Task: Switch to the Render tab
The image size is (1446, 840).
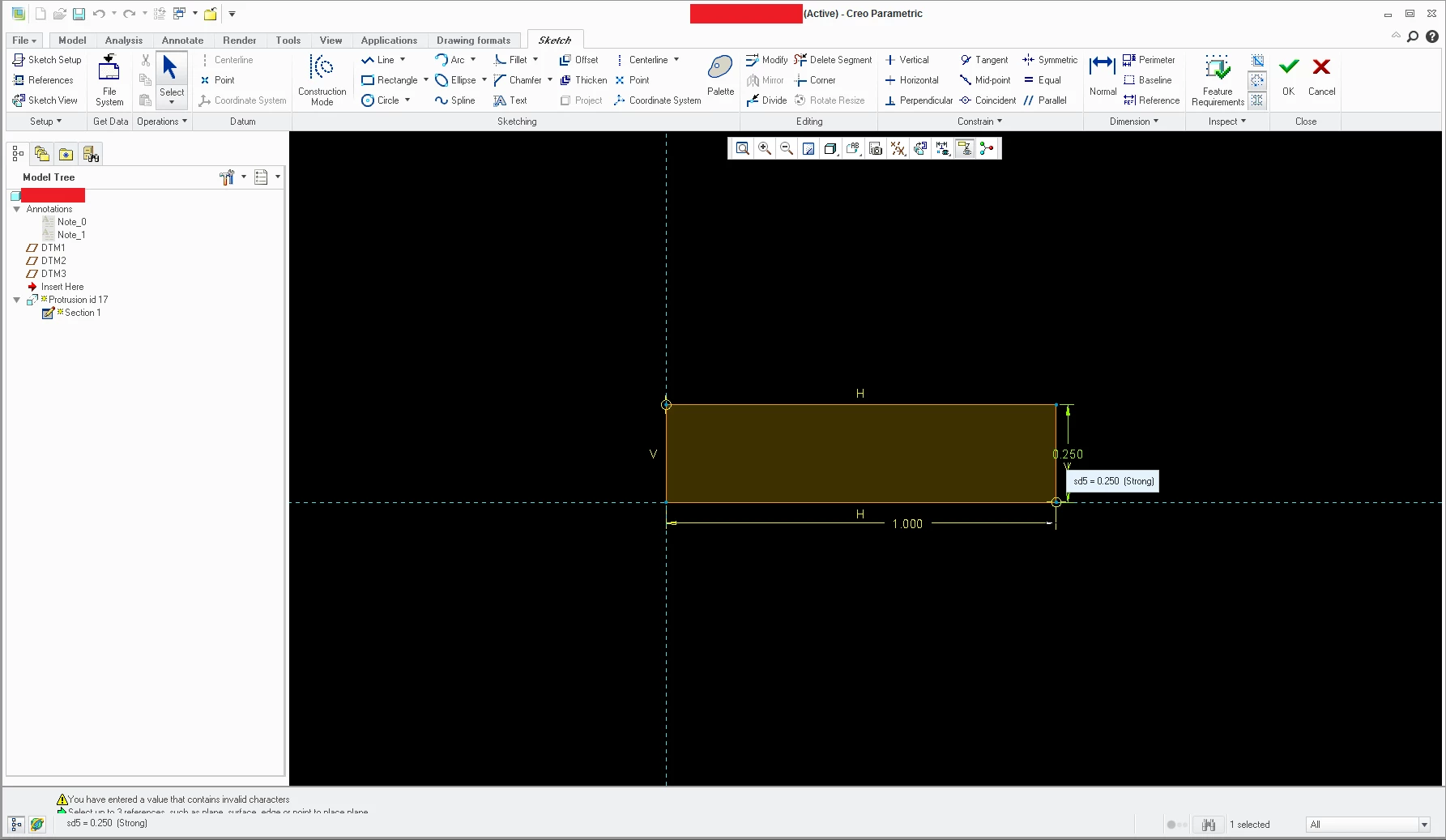Action: (x=239, y=41)
